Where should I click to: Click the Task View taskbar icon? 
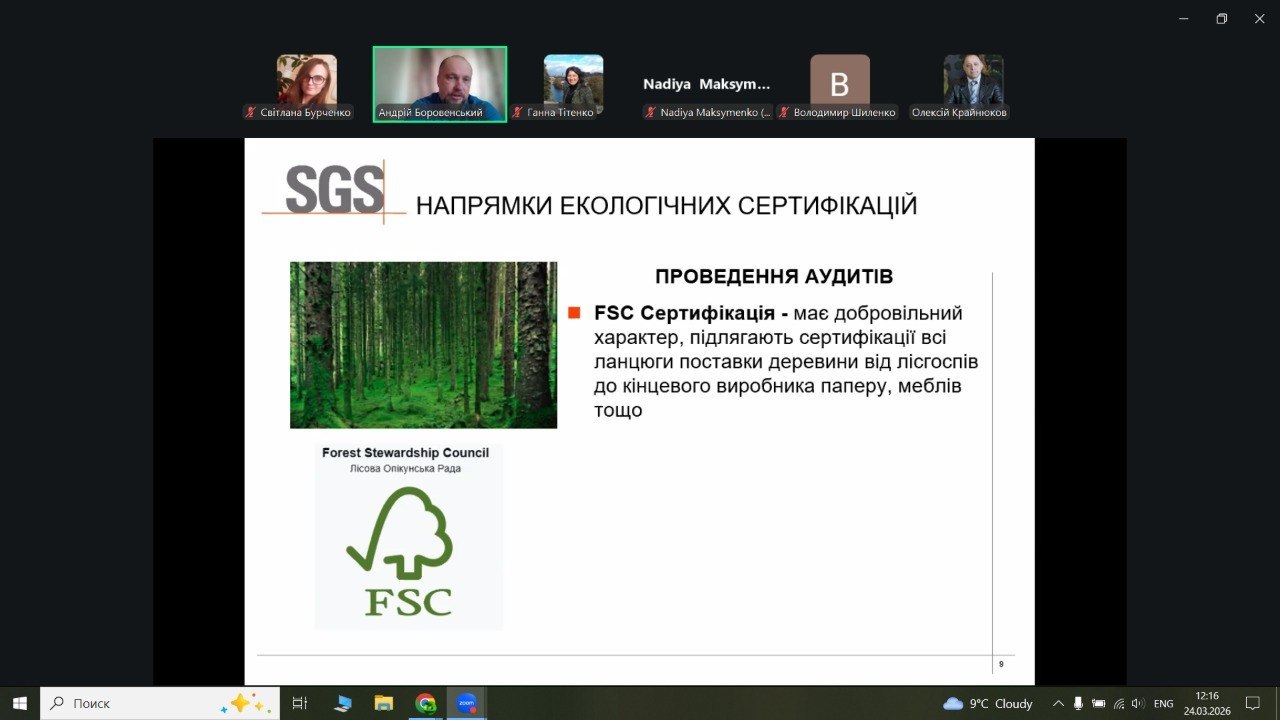click(299, 703)
